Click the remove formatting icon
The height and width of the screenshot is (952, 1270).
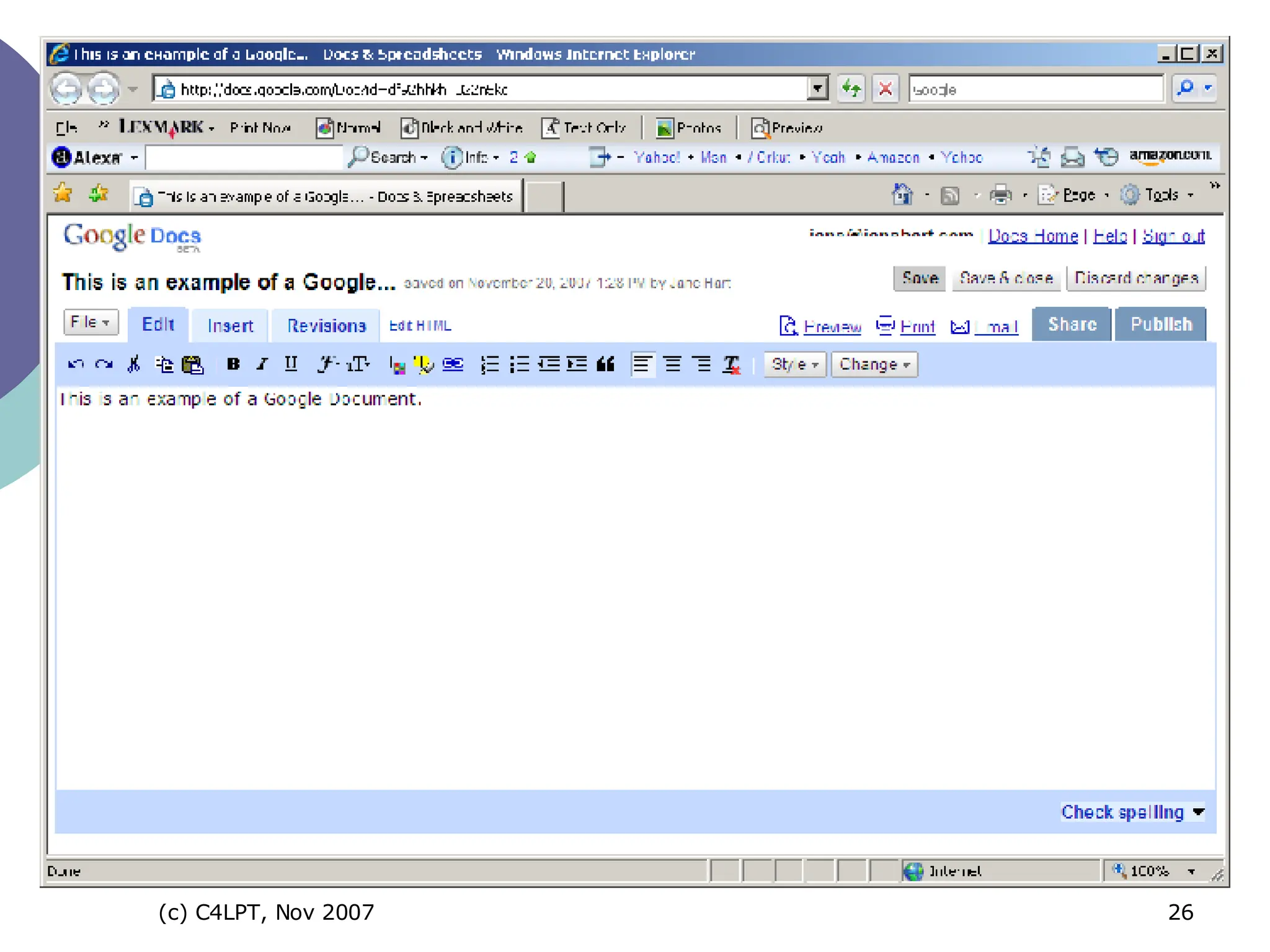[x=731, y=364]
